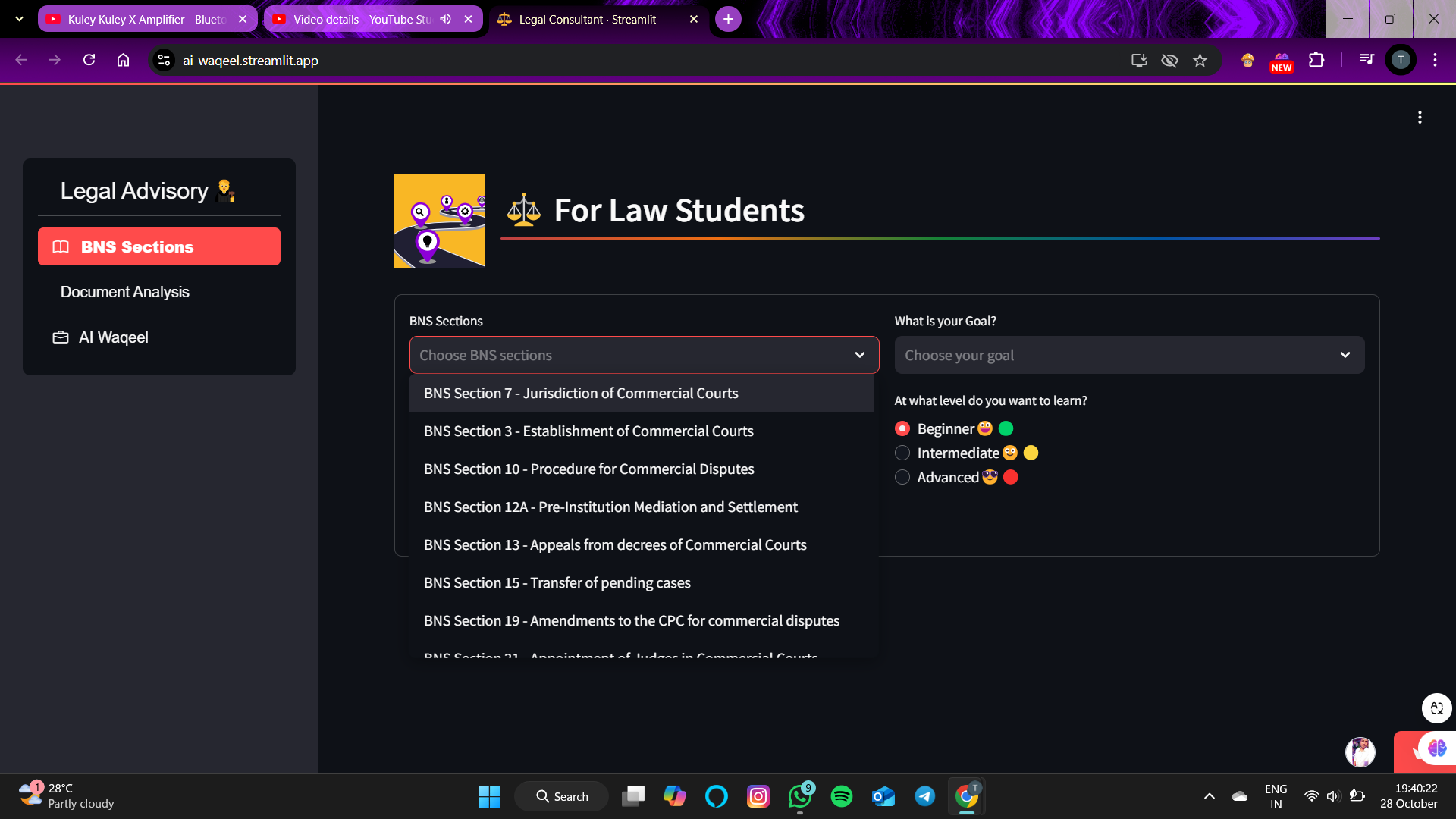
Task: Open Spotify from the taskbar
Action: click(841, 796)
